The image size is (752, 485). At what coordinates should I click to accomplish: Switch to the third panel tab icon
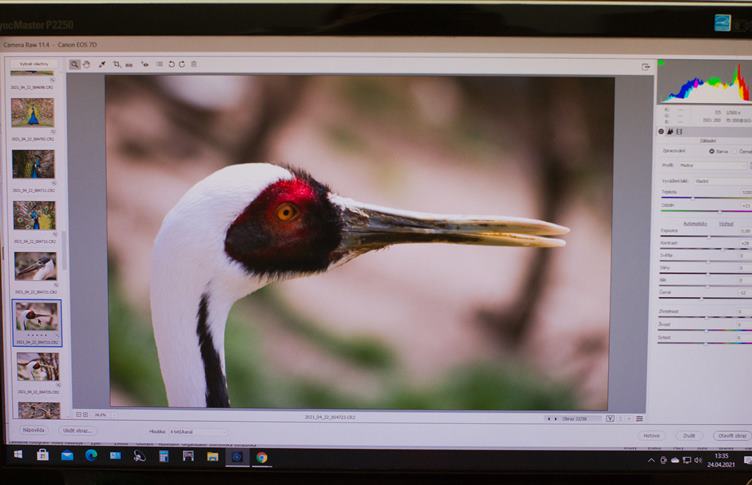click(679, 131)
